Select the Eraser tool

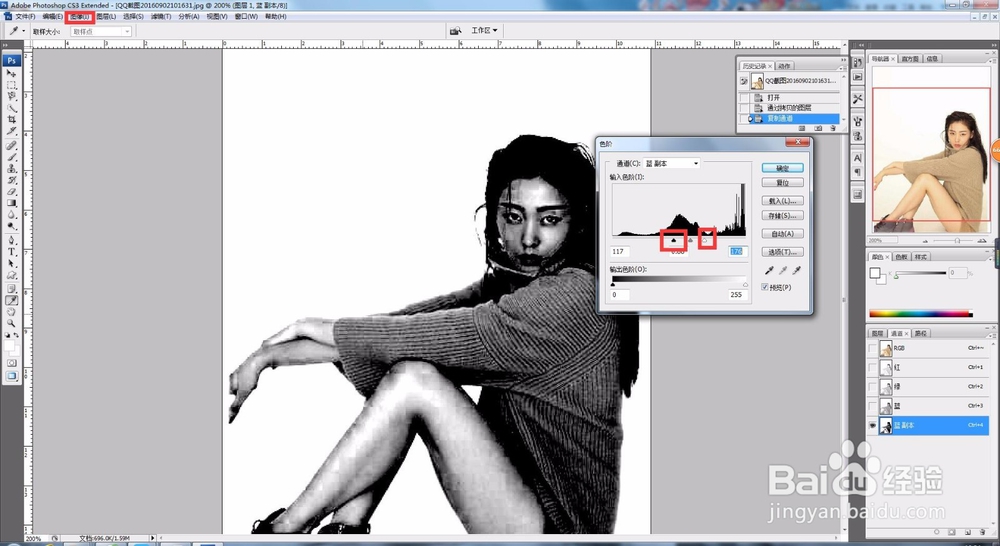pyautogui.click(x=11, y=192)
